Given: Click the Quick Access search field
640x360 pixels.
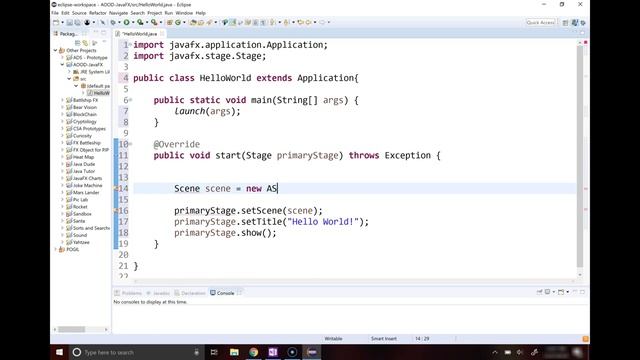Looking at the screenshot, I should pyautogui.click(x=540, y=22).
